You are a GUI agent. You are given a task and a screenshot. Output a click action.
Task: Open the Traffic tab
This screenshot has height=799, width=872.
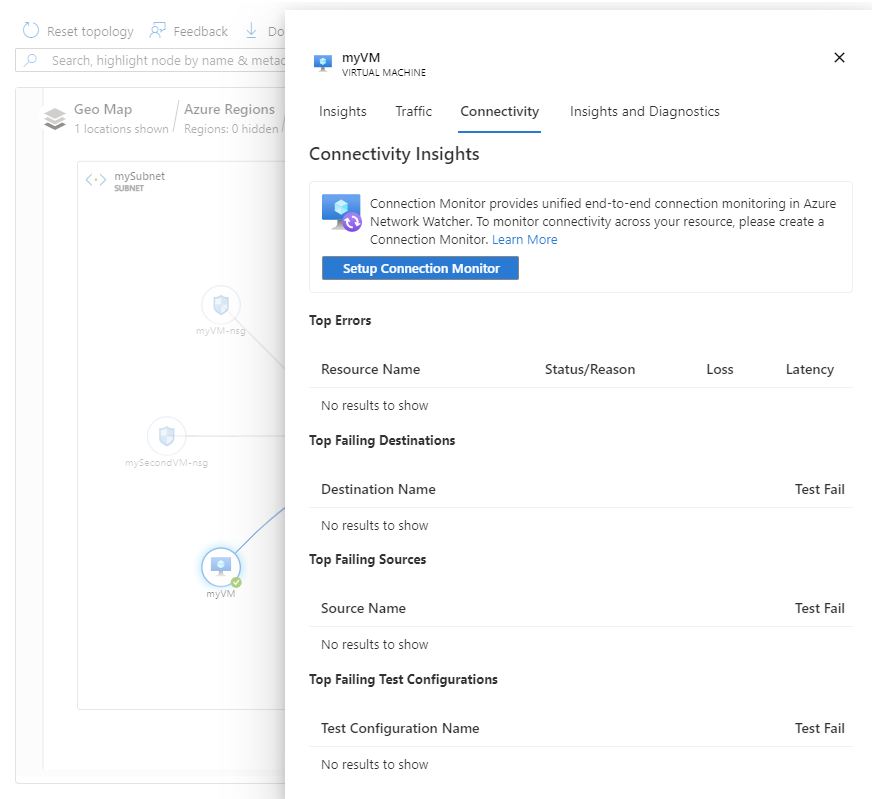point(413,111)
